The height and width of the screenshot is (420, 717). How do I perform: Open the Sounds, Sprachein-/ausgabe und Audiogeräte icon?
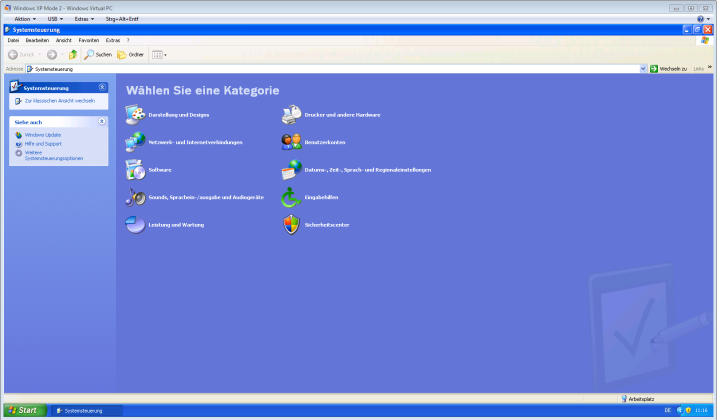(x=135, y=197)
